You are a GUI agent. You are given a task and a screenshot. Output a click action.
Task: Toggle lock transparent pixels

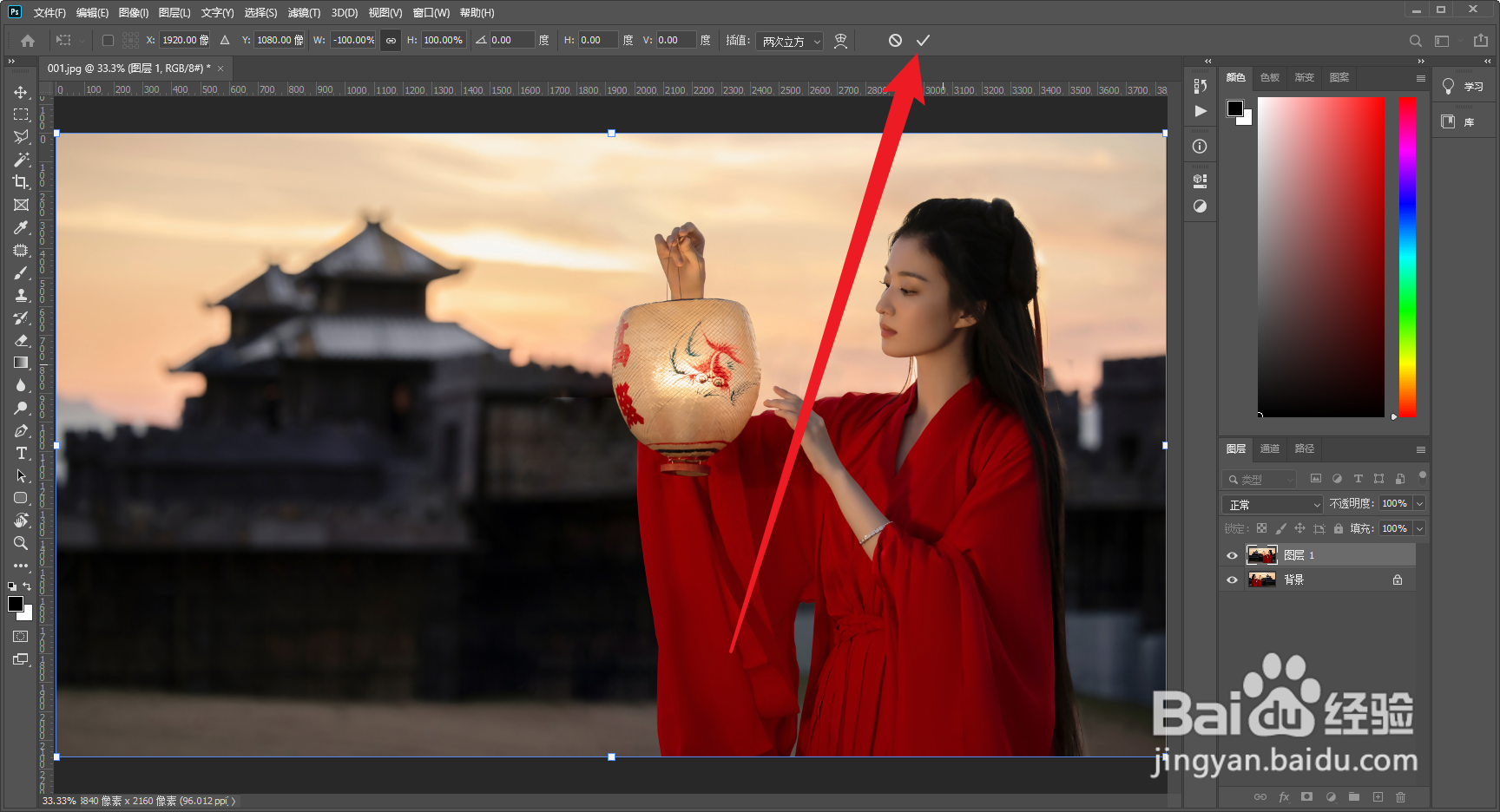coord(1261,528)
